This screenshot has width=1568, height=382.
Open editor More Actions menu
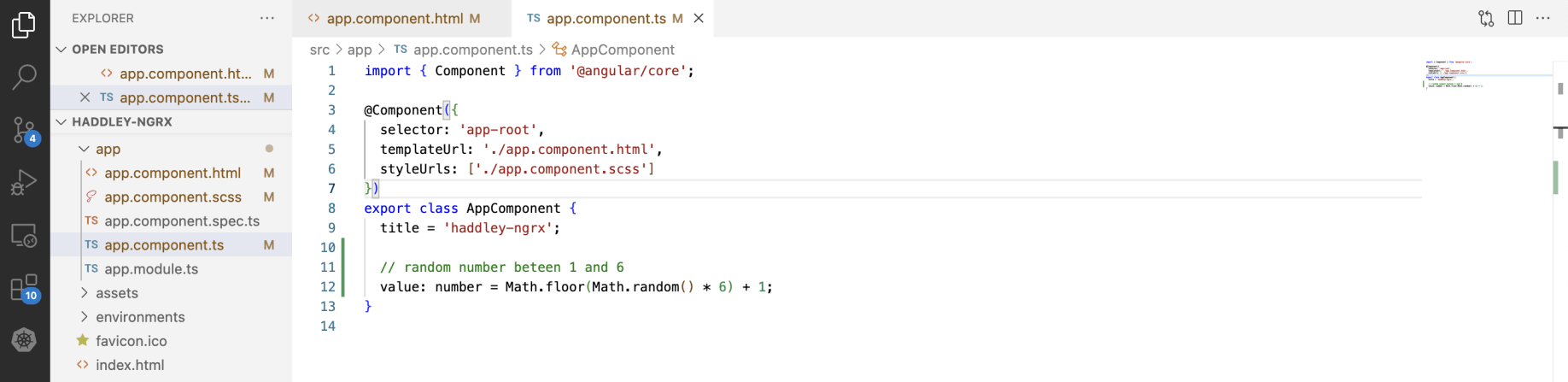[1543, 18]
